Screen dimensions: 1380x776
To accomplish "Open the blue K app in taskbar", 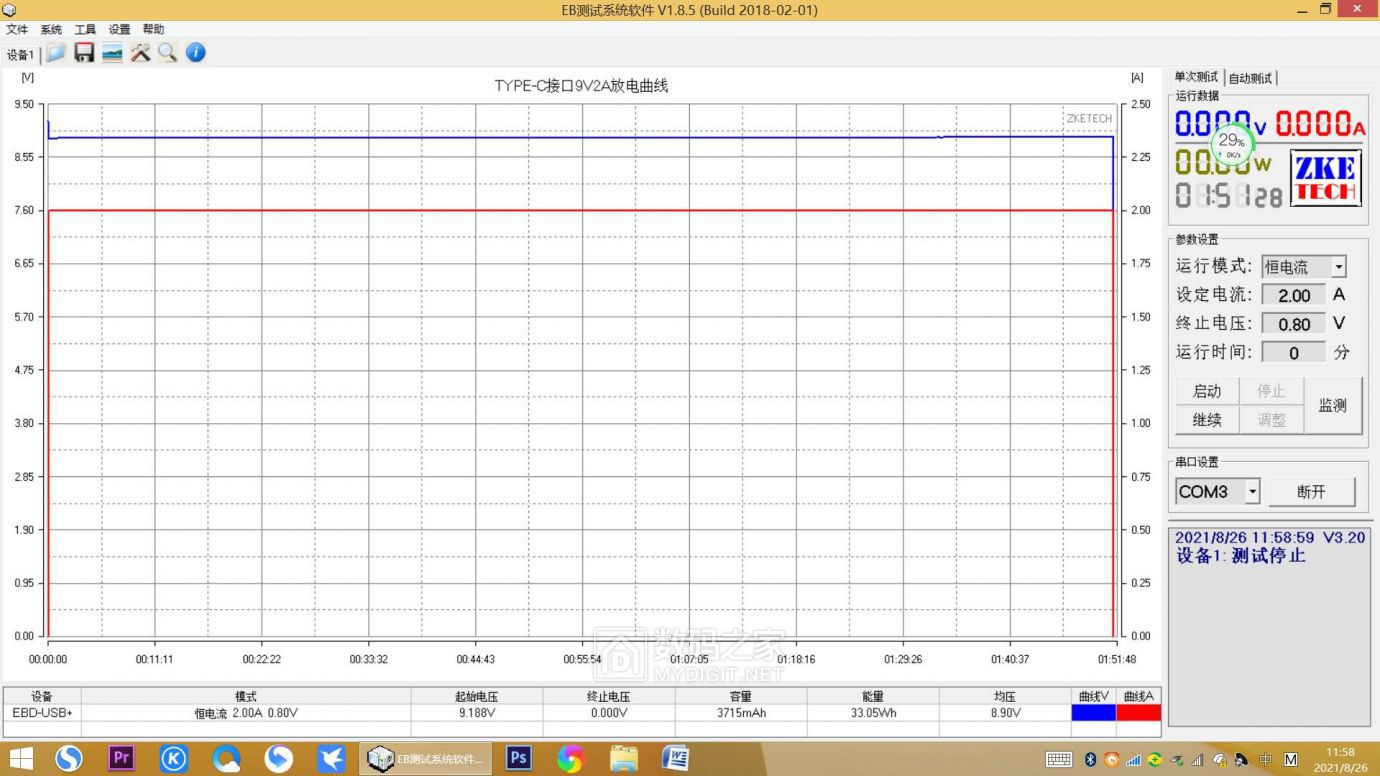I will pyautogui.click(x=174, y=759).
